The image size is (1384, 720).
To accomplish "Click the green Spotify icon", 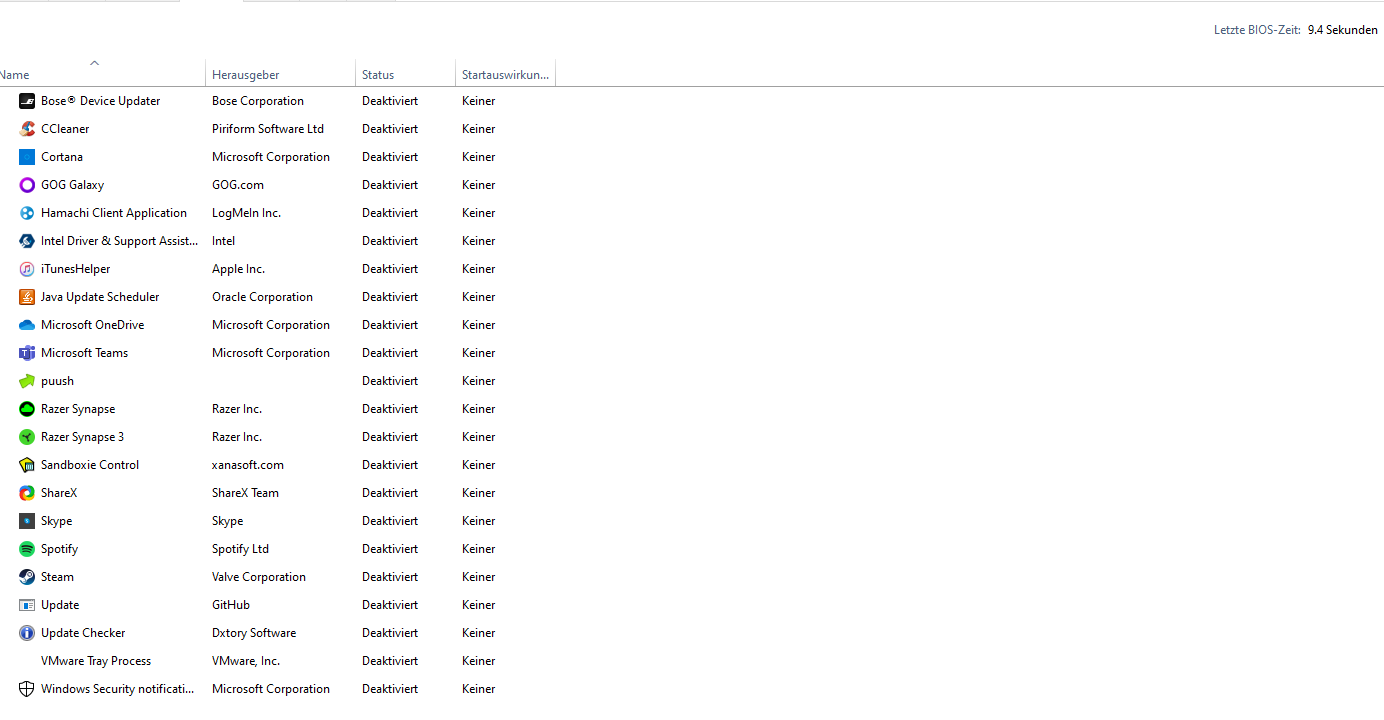I will [27, 549].
